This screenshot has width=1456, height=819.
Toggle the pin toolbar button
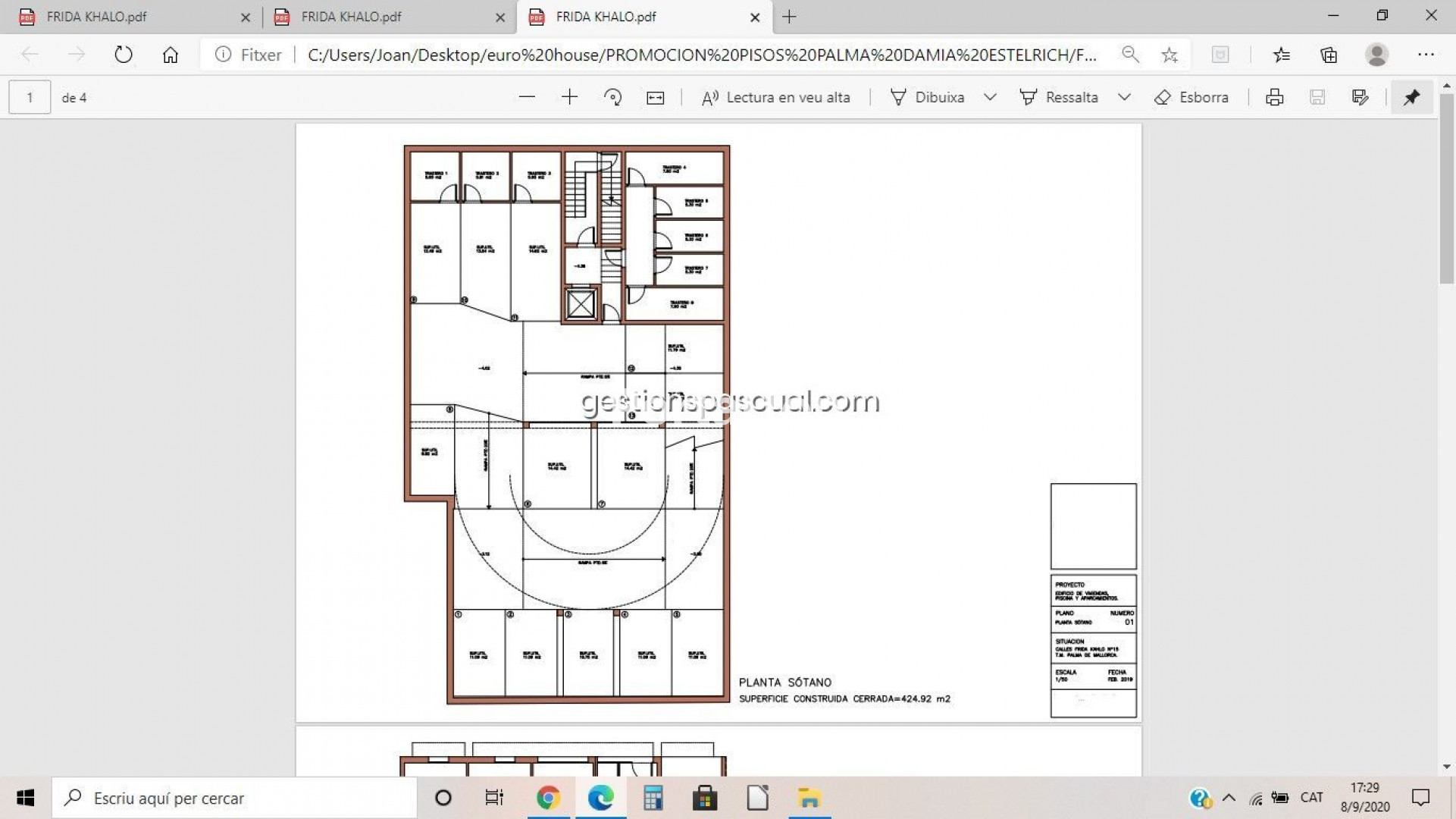[x=1411, y=97]
